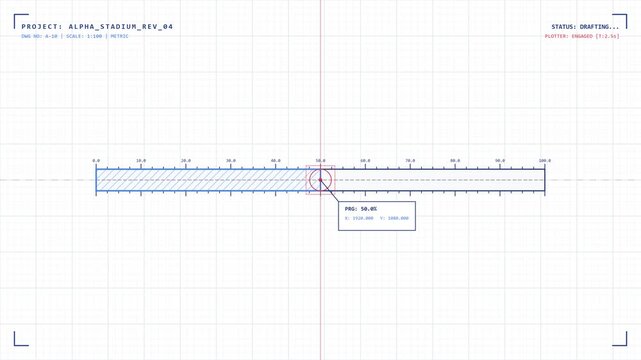
Task: Click the 60.0 ruler label
Action: click(365, 161)
